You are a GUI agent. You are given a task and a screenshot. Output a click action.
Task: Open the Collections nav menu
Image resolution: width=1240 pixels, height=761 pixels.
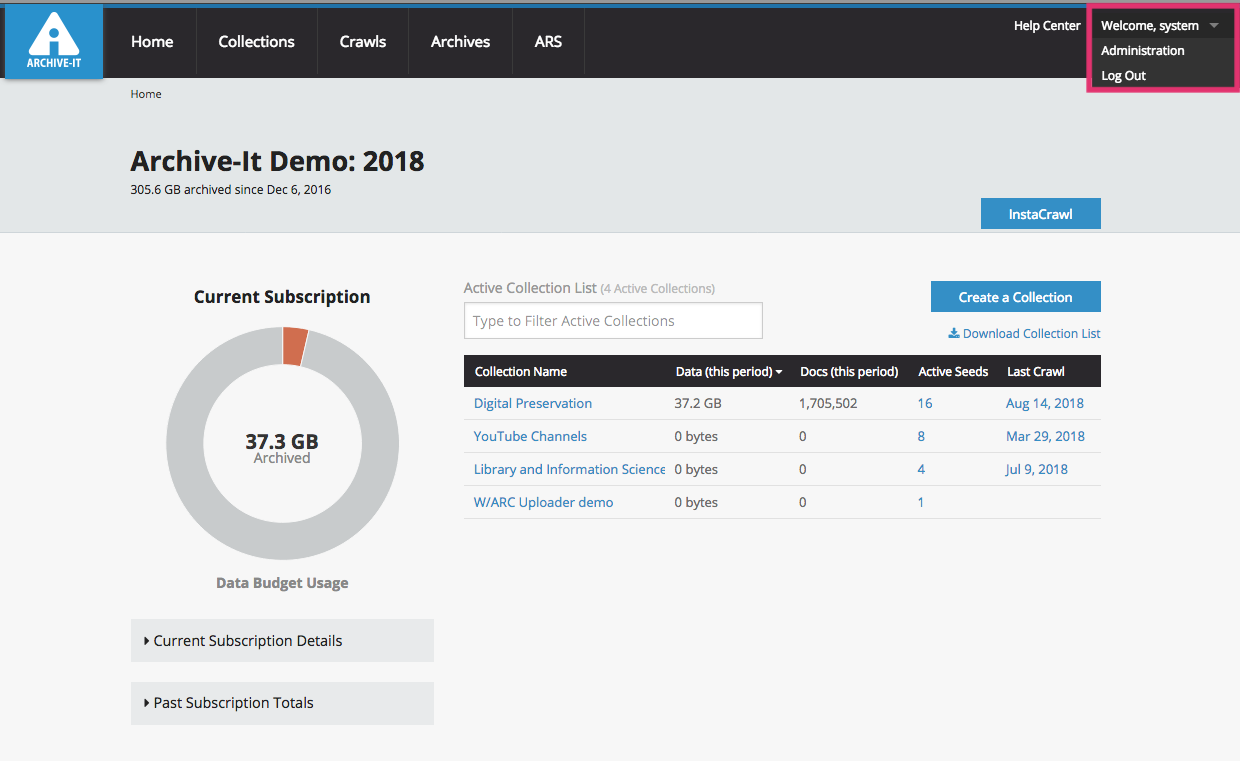click(x=256, y=42)
